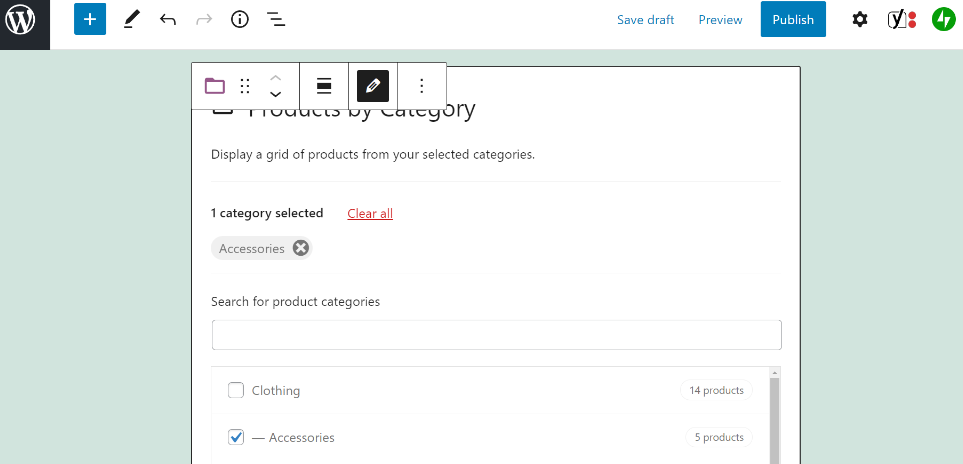The width and height of the screenshot is (963, 464).
Task: Undo the last change
Action: pyautogui.click(x=168, y=20)
